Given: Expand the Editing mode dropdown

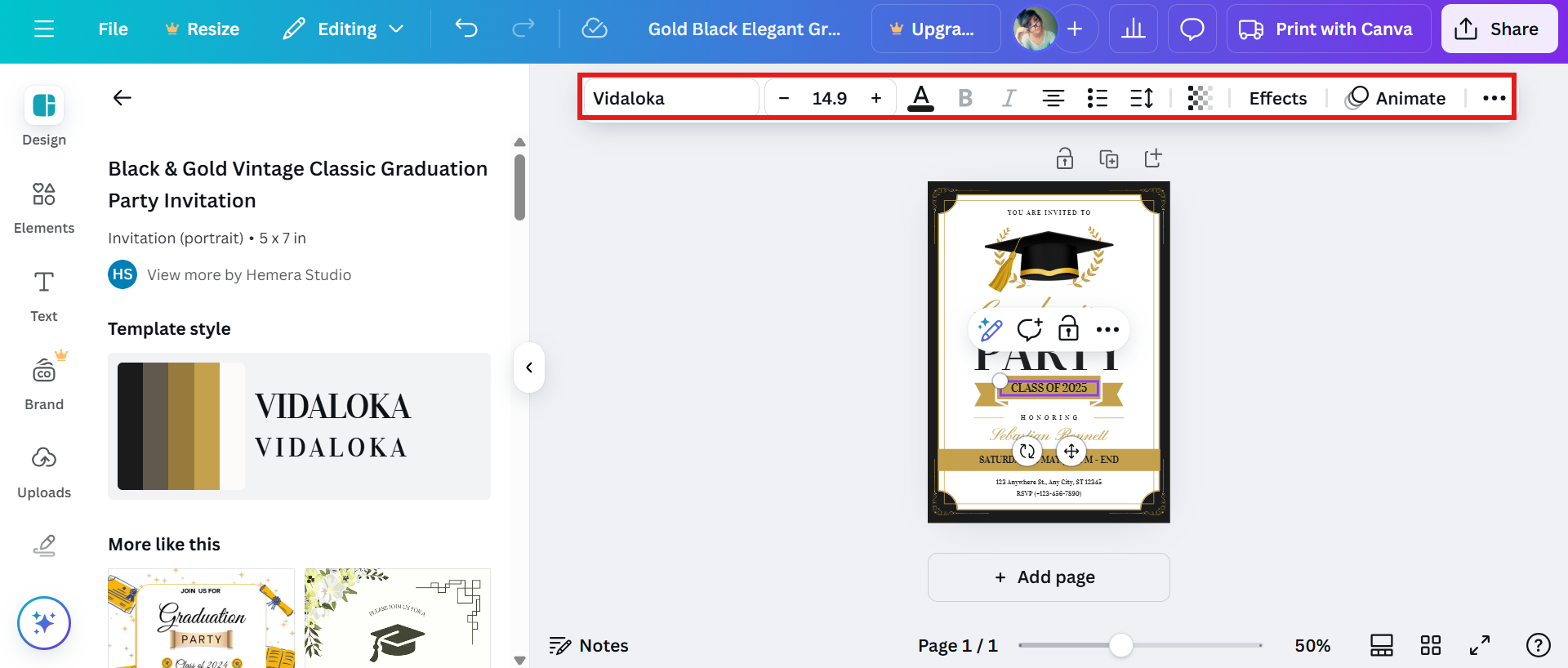Looking at the screenshot, I should [x=344, y=29].
